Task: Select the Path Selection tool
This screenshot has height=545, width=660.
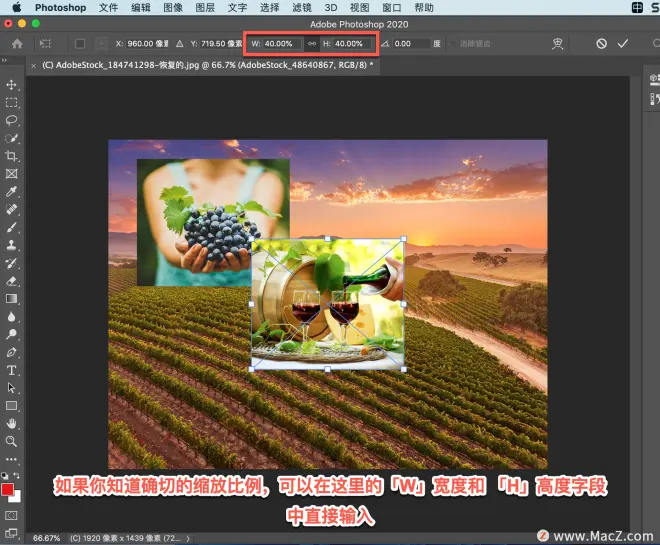Action: [11, 388]
